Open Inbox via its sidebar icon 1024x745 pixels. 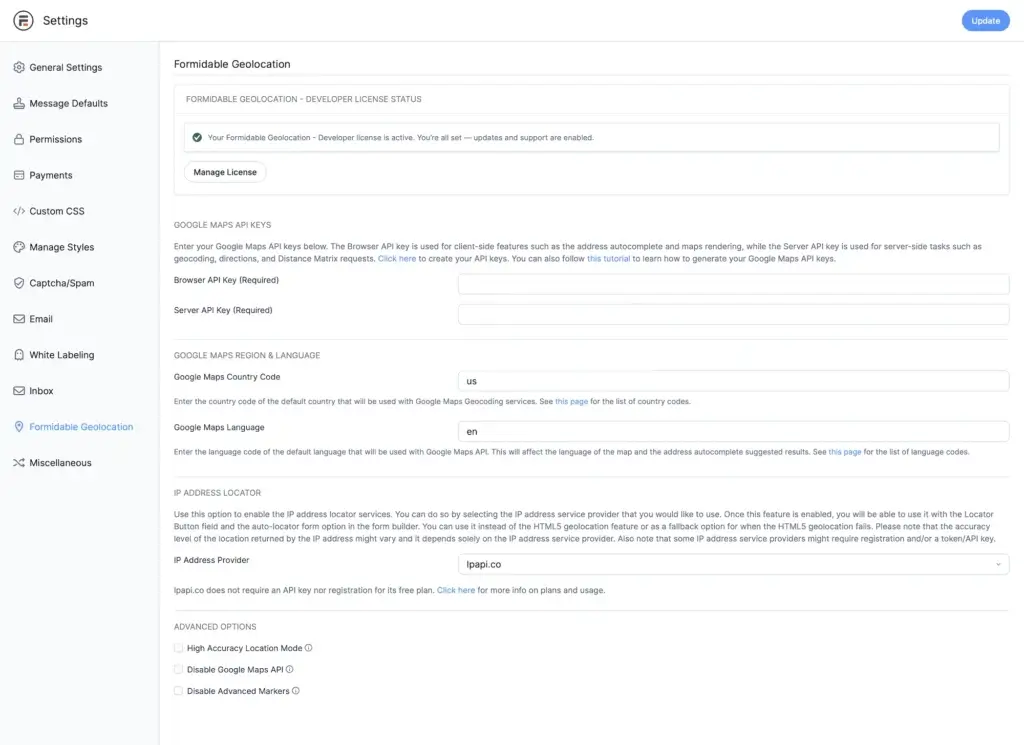click(x=18, y=391)
